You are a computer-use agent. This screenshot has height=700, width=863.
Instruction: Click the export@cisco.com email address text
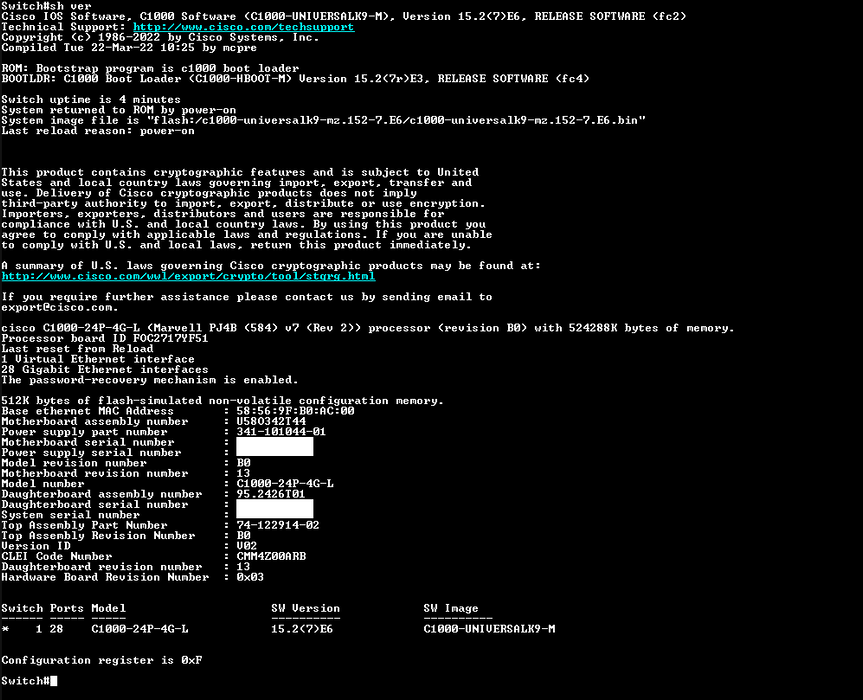pos(59,308)
